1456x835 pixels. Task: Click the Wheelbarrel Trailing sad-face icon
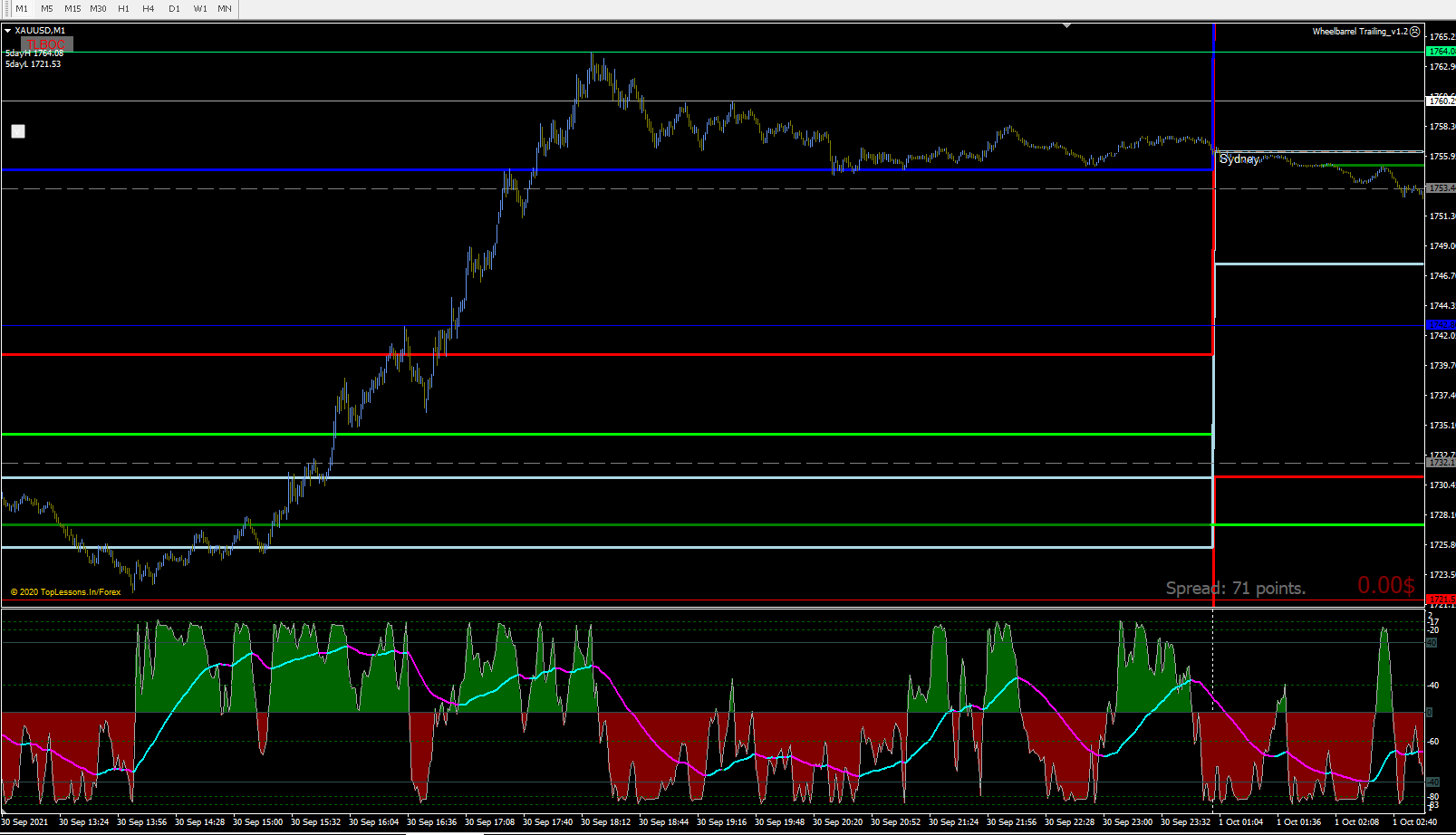[x=1415, y=32]
